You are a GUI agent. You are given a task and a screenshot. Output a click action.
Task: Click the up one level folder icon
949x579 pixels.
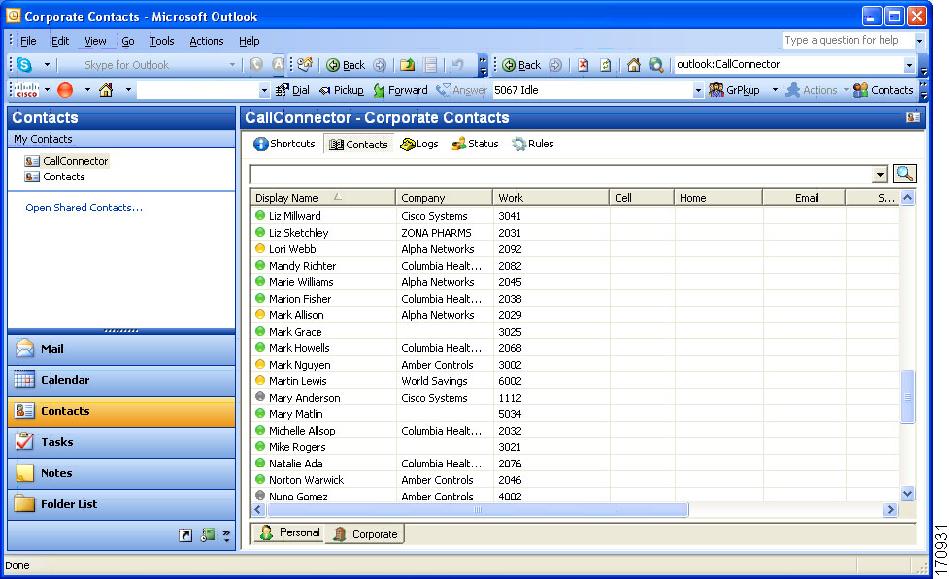pos(408,65)
